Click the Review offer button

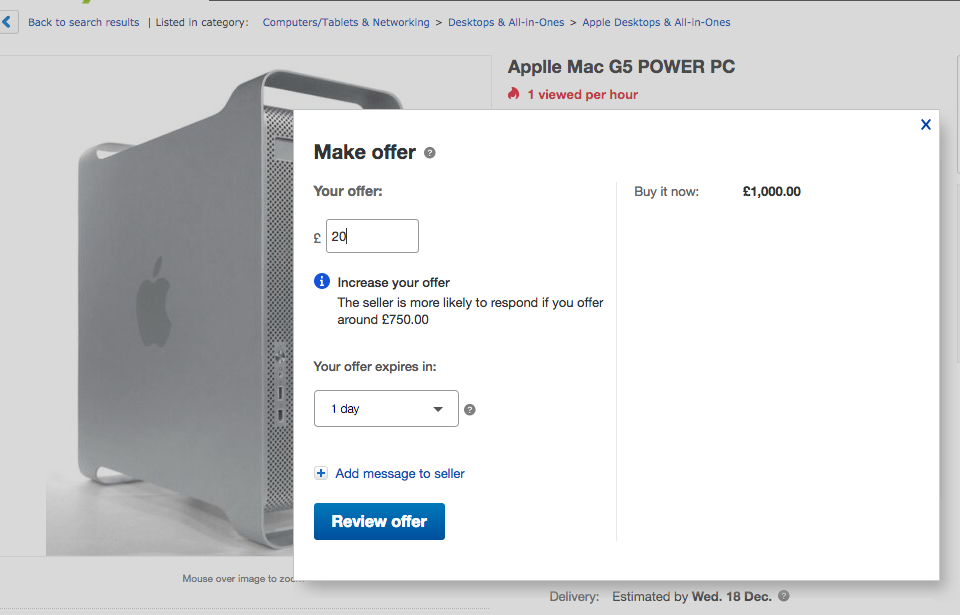click(x=380, y=521)
